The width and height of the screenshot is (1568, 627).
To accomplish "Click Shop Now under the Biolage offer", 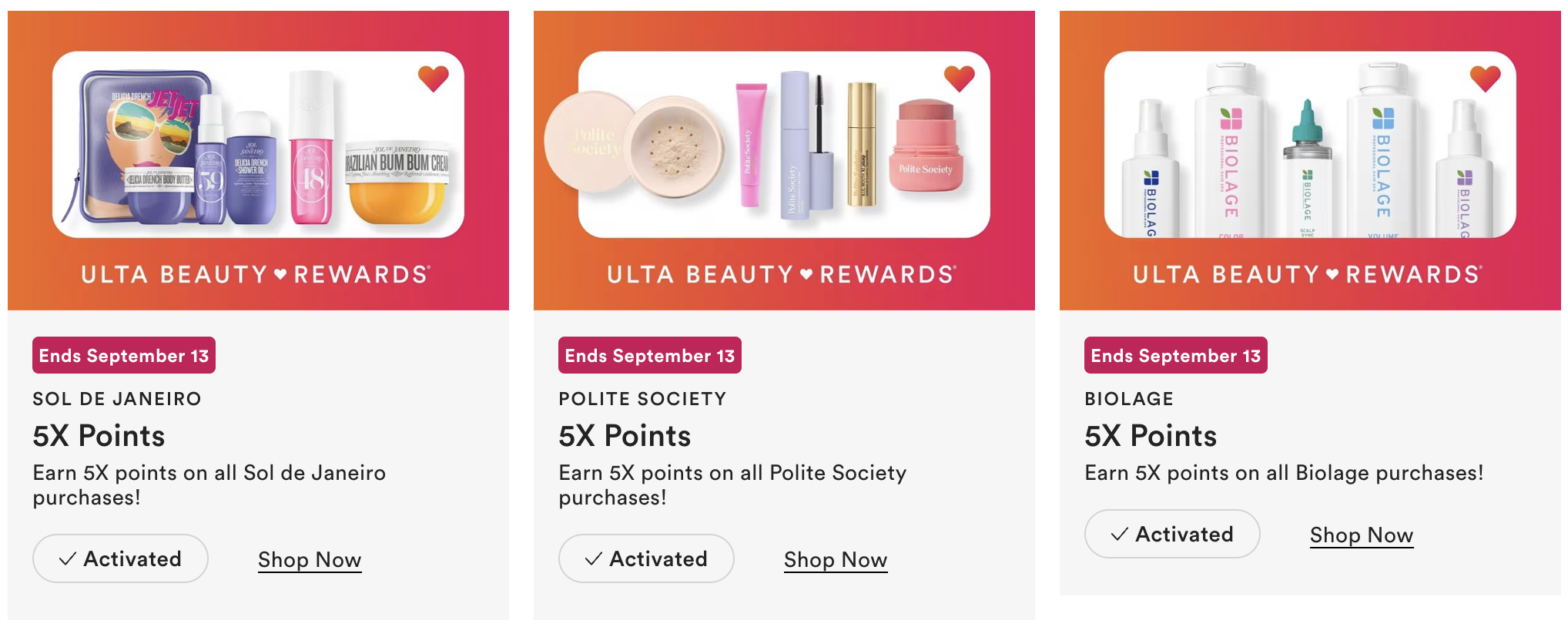I will [1362, 535].
